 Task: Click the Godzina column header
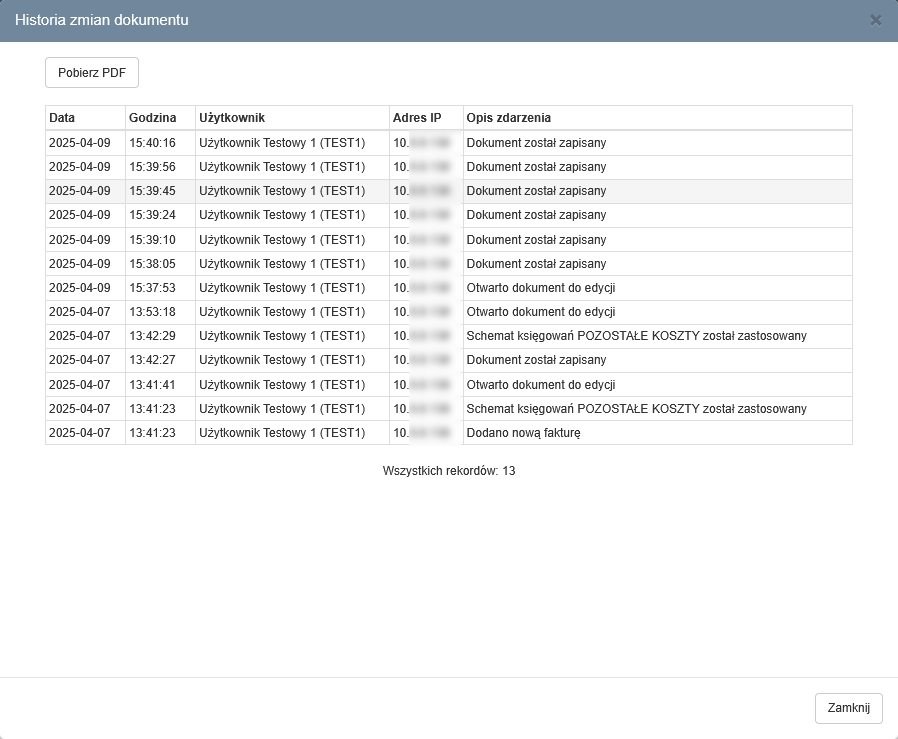(x=152, y=118)
